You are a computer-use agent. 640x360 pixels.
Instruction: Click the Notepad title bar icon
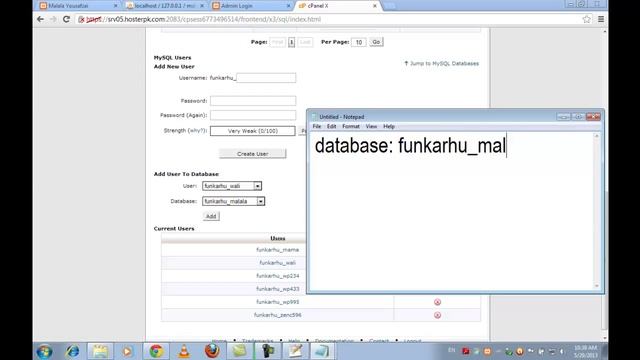314,117
